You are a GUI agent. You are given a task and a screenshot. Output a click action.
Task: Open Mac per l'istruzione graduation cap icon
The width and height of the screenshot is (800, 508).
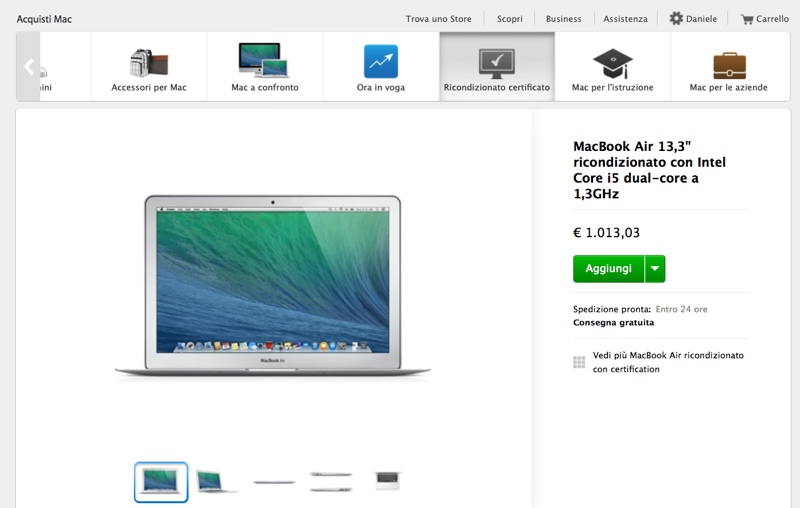click(612, 64)
